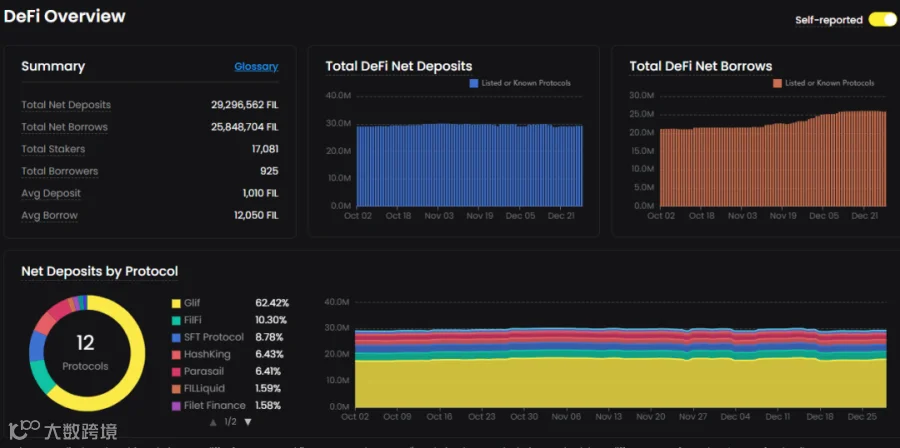Screen dimensions: 900x448
Task: Click the Total Net Borrows label
Action: coord(64,127)
